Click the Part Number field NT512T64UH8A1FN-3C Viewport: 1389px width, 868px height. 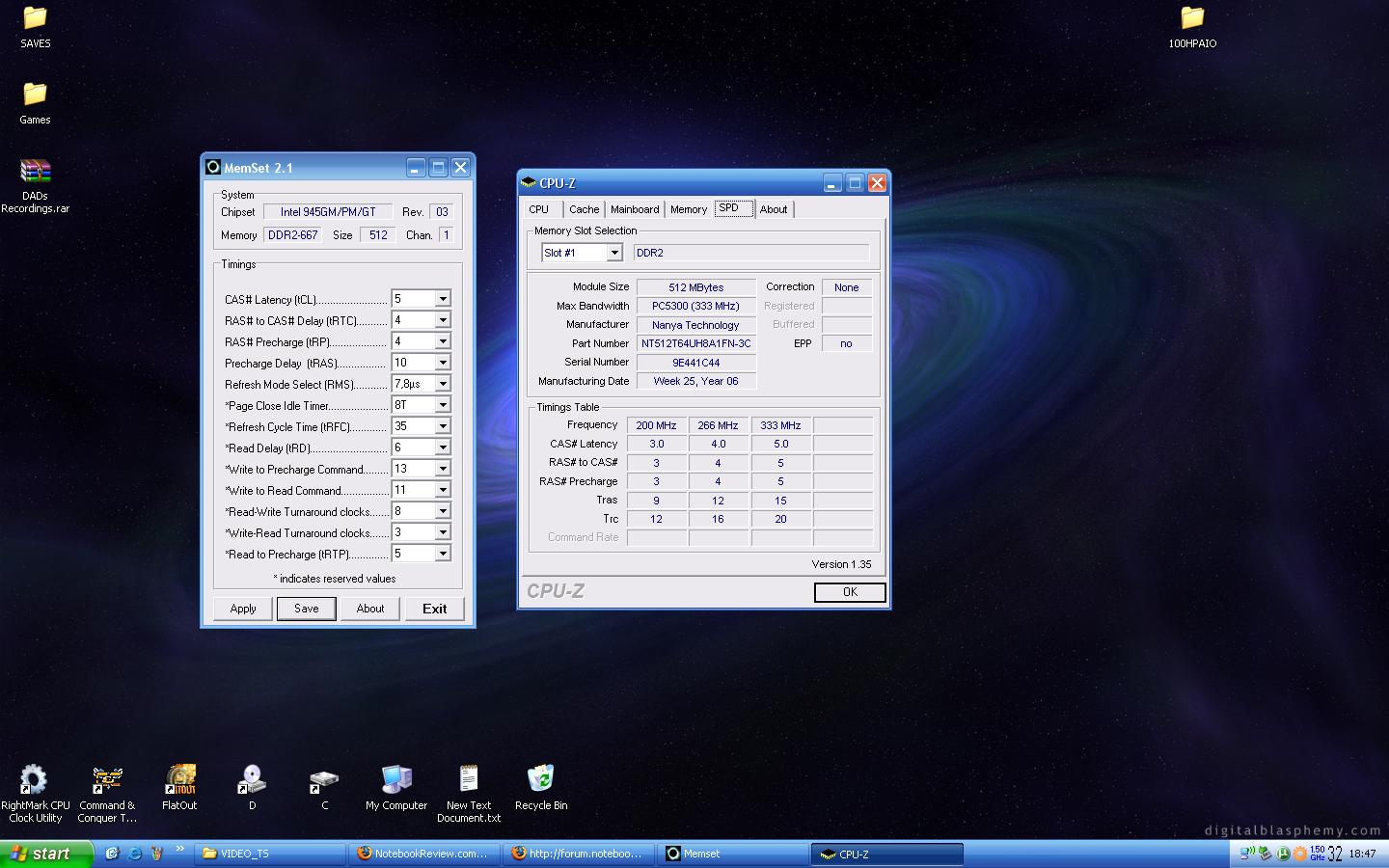coord(695,343)
